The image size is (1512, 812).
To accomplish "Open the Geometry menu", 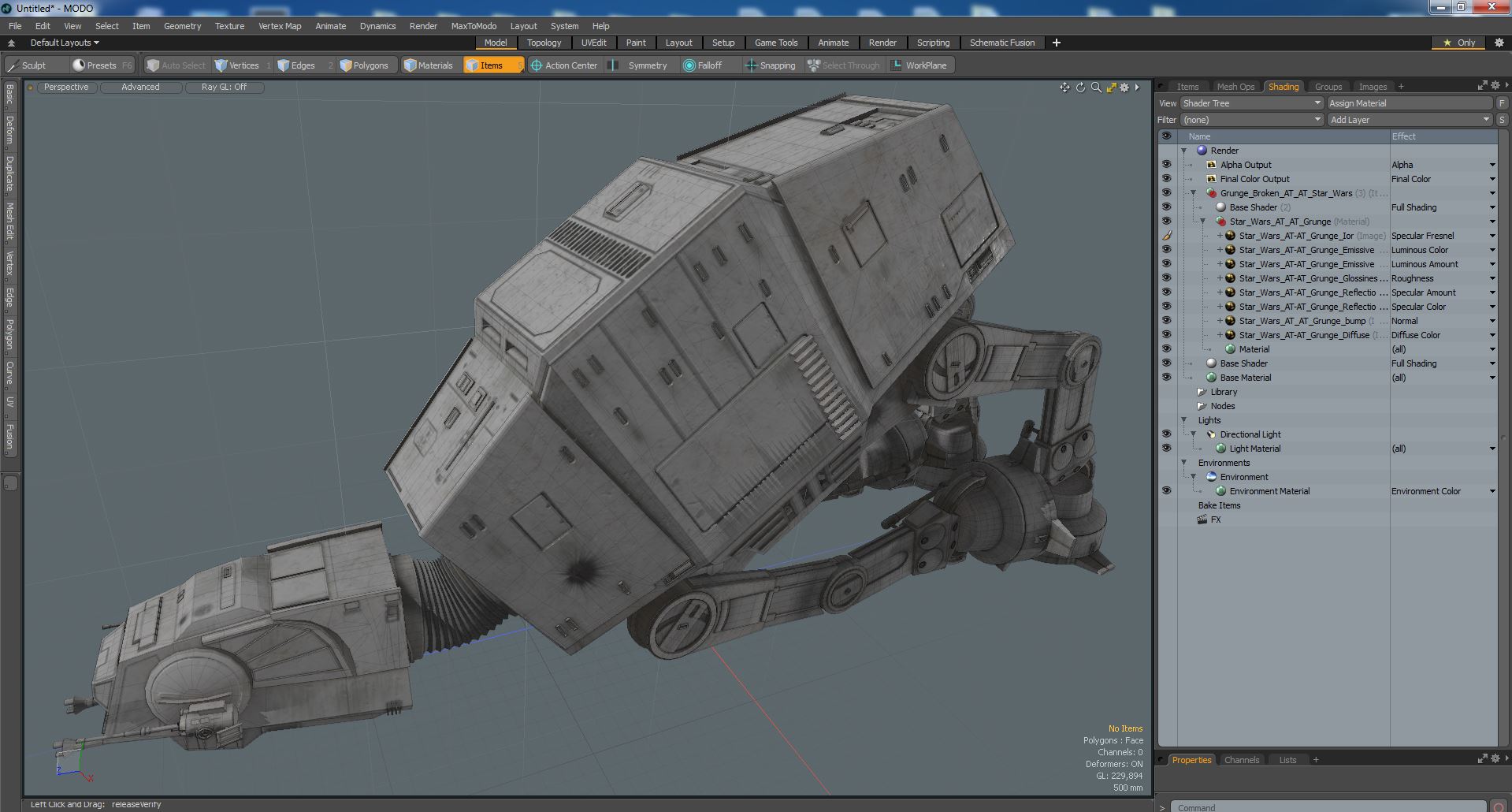I will [x=182, y=26].
